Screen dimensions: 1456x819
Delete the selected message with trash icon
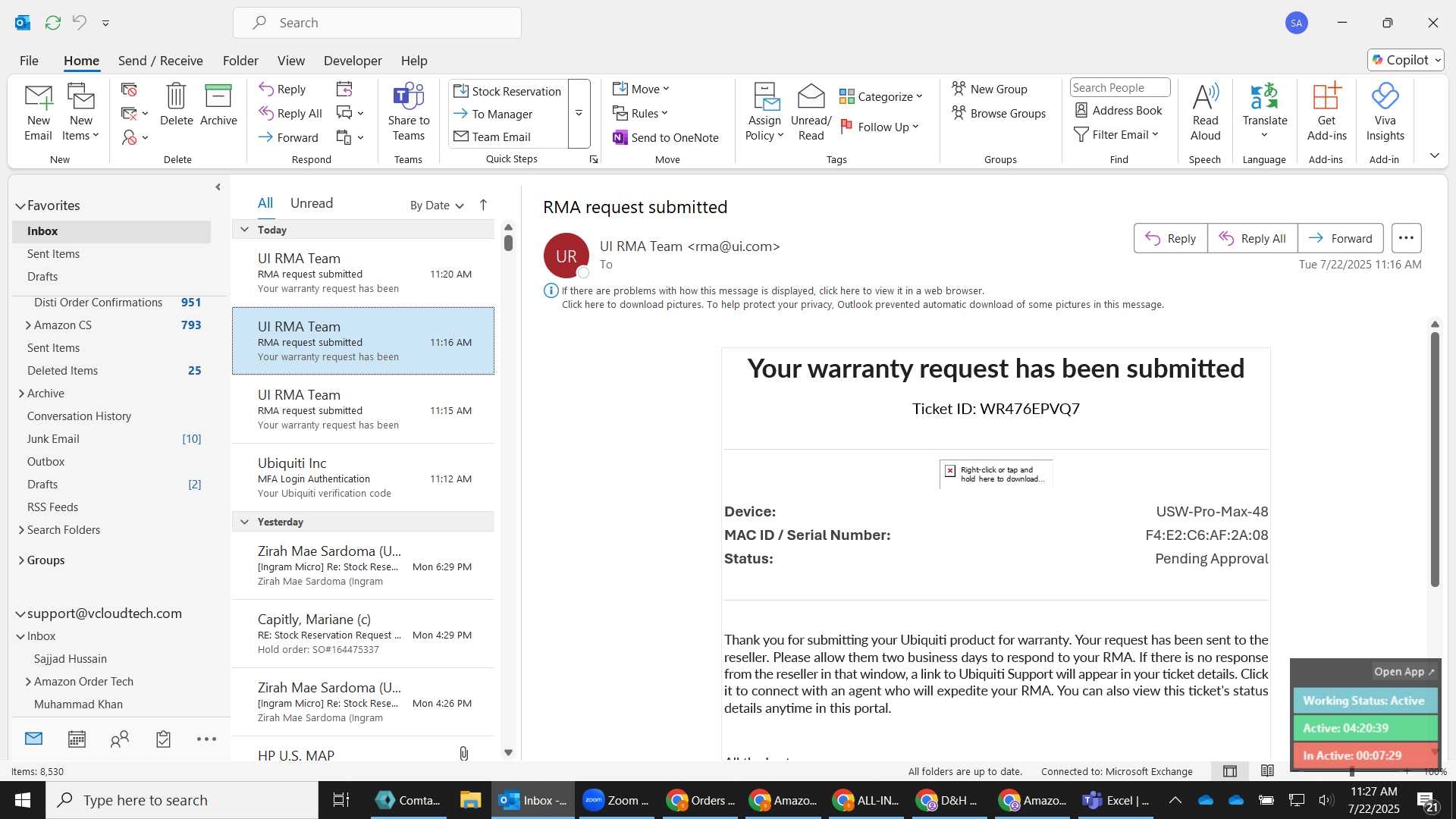point(176,105)
